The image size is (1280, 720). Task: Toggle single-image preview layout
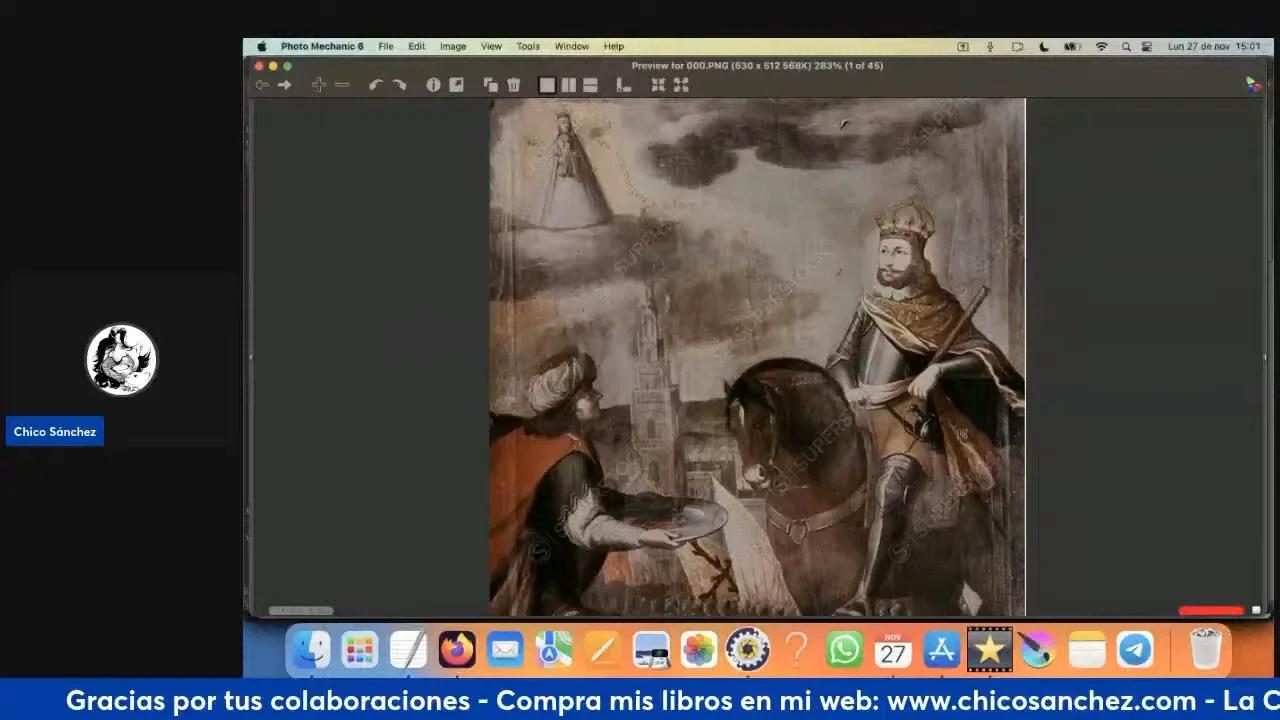point(547,85)
